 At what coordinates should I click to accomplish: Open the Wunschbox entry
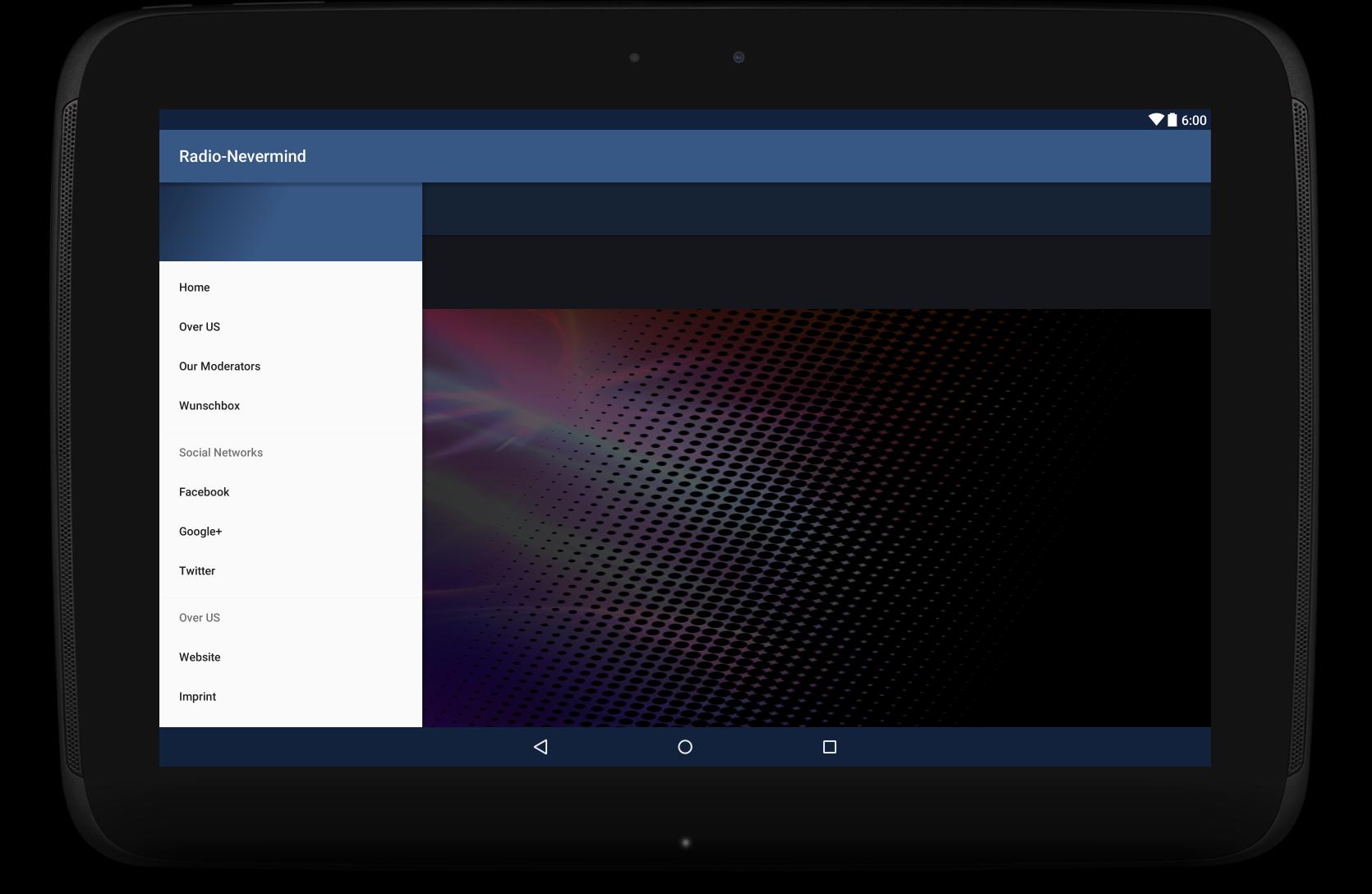pyautogui.click(x=291, y=406)
